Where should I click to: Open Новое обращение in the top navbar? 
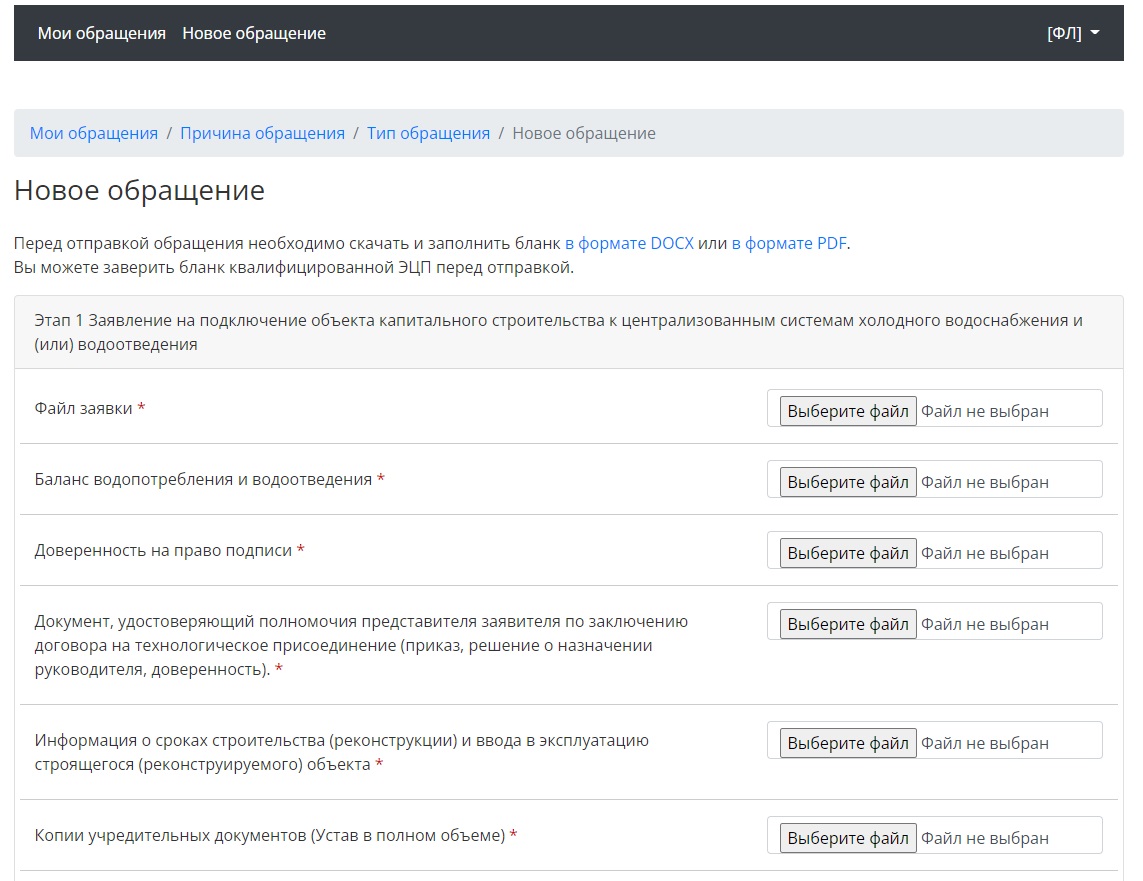click(x=254, y=33)
